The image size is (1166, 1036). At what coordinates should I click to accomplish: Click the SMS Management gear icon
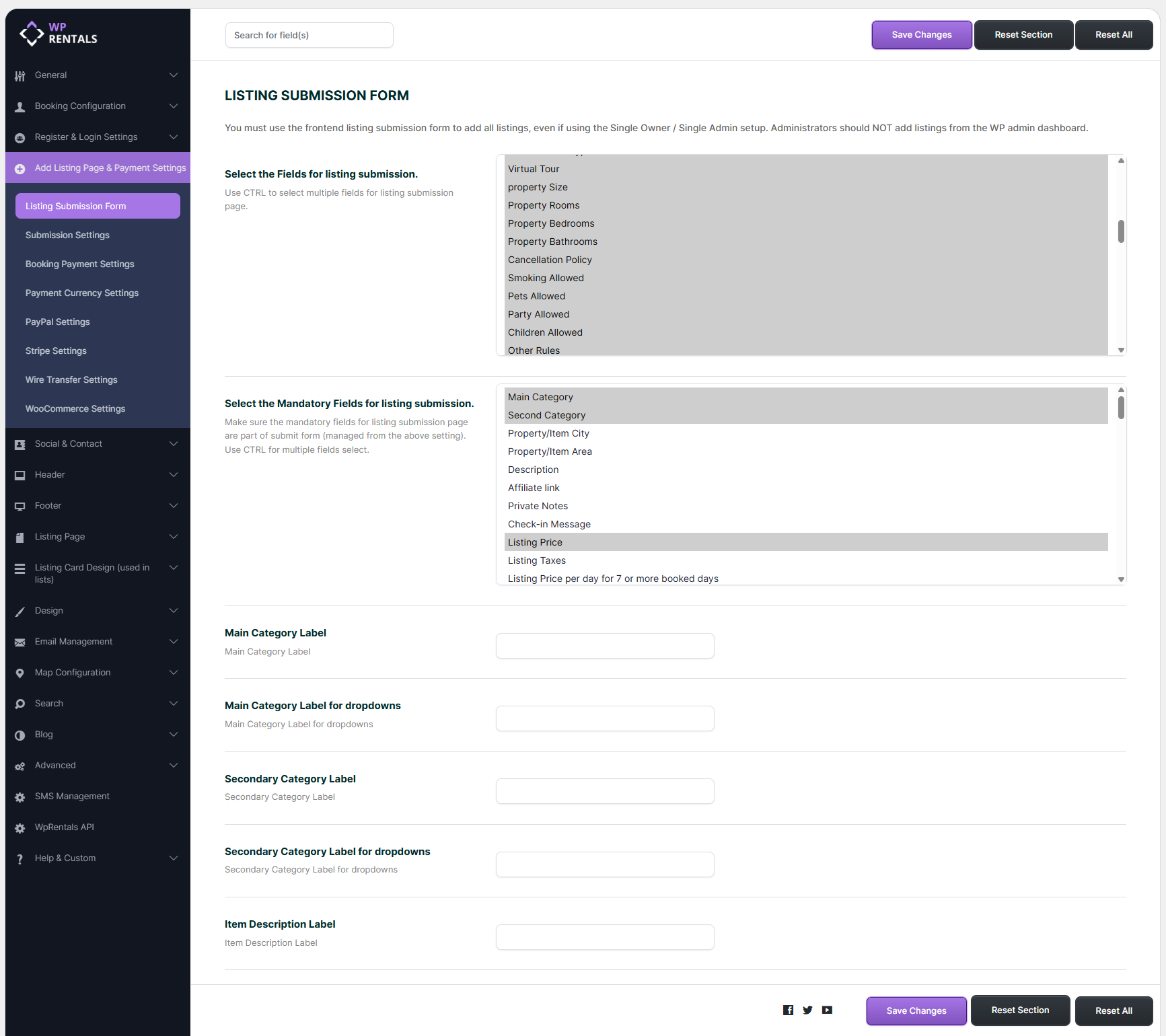pyautogui.click(x=20, y=797)
